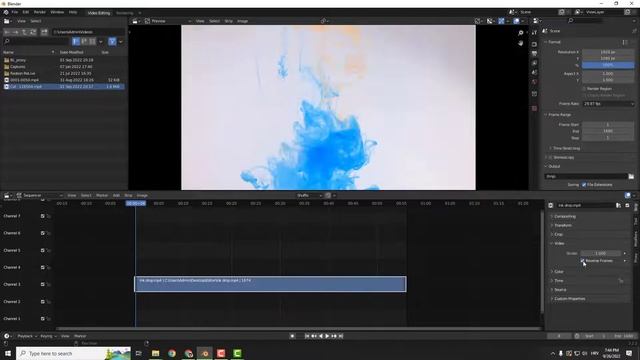
Task: Open the File menu
Action: point(15,12)
